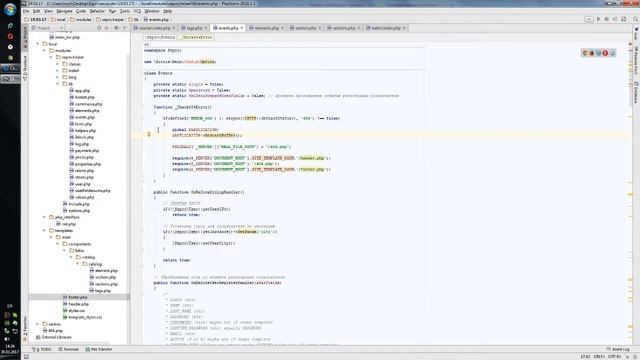
Task: Click the 'modules' breadcrumb in navigation bar
Action: point(81,20)
